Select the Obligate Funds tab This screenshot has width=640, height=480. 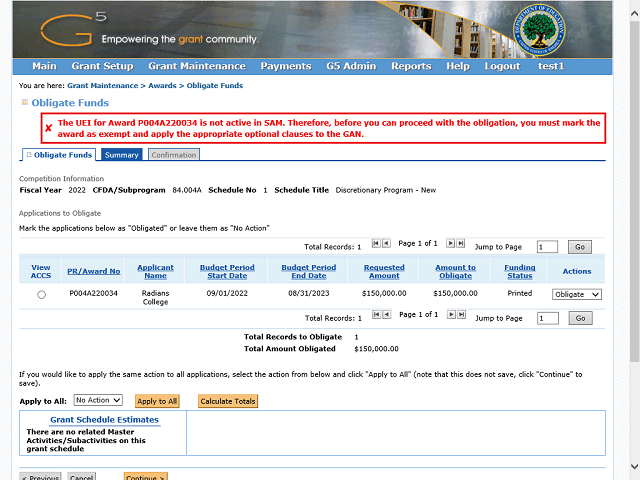click(59, 155)
